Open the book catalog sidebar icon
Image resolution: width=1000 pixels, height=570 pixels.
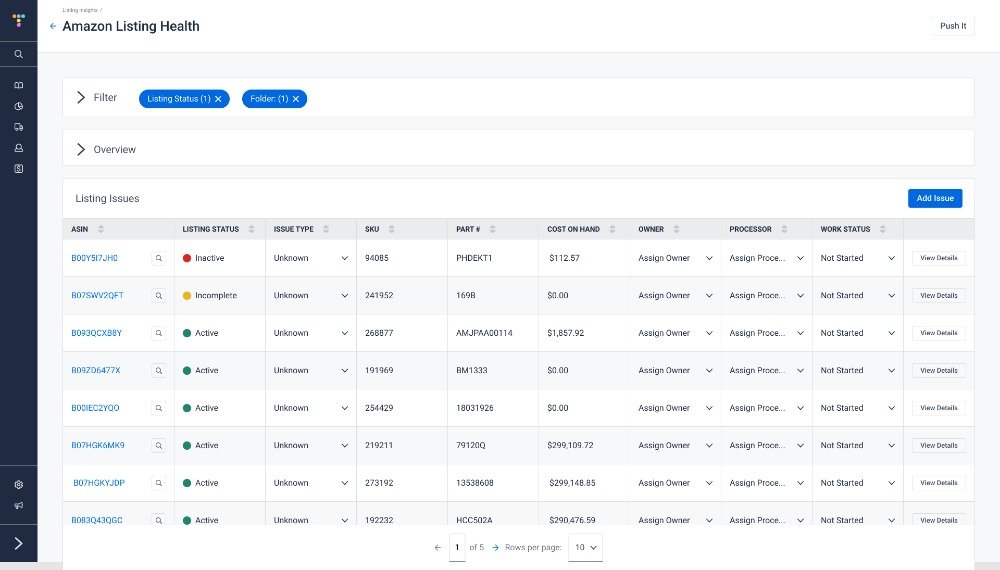(18, 85)
